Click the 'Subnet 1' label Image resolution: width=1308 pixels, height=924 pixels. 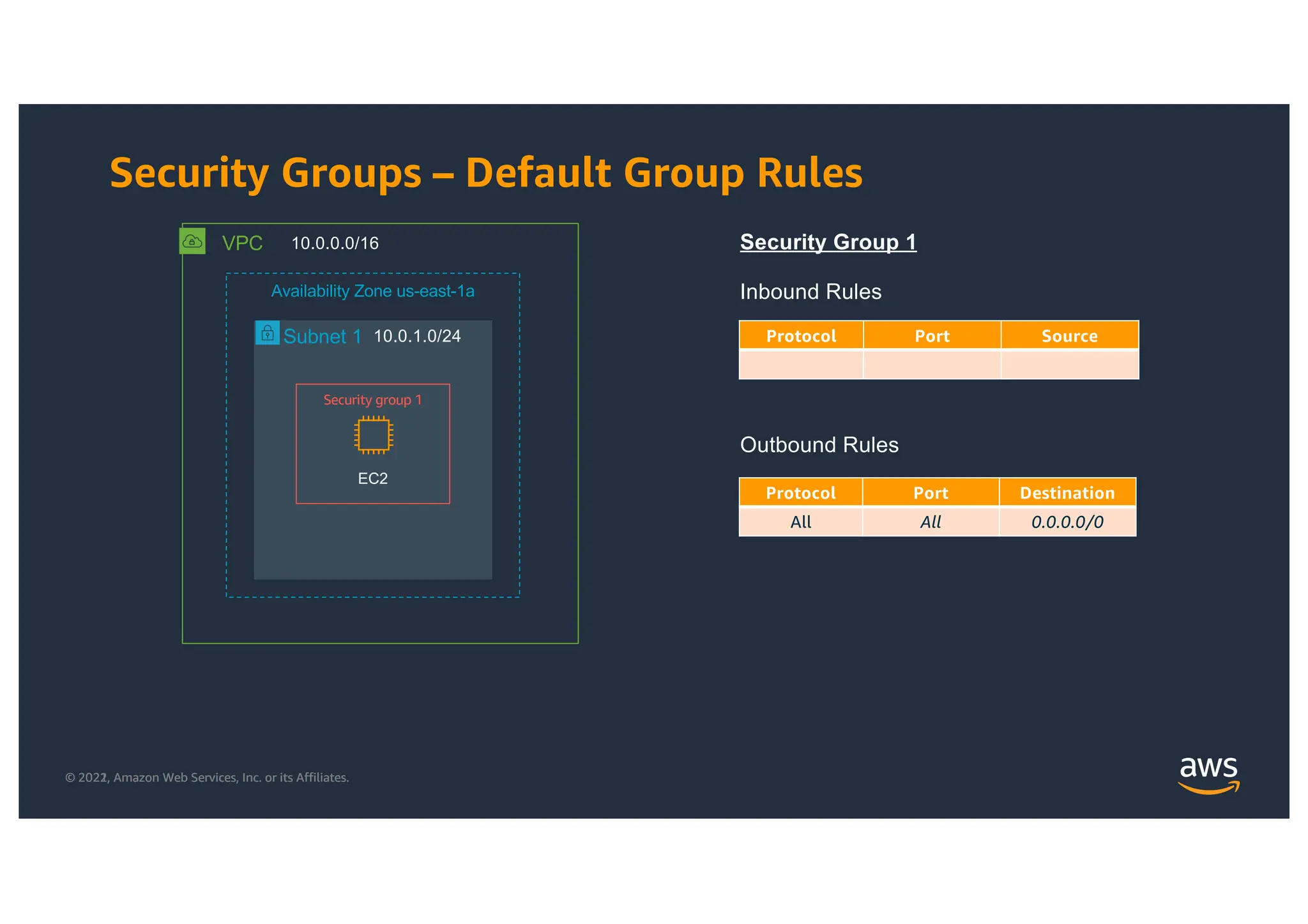pos(323,336)
